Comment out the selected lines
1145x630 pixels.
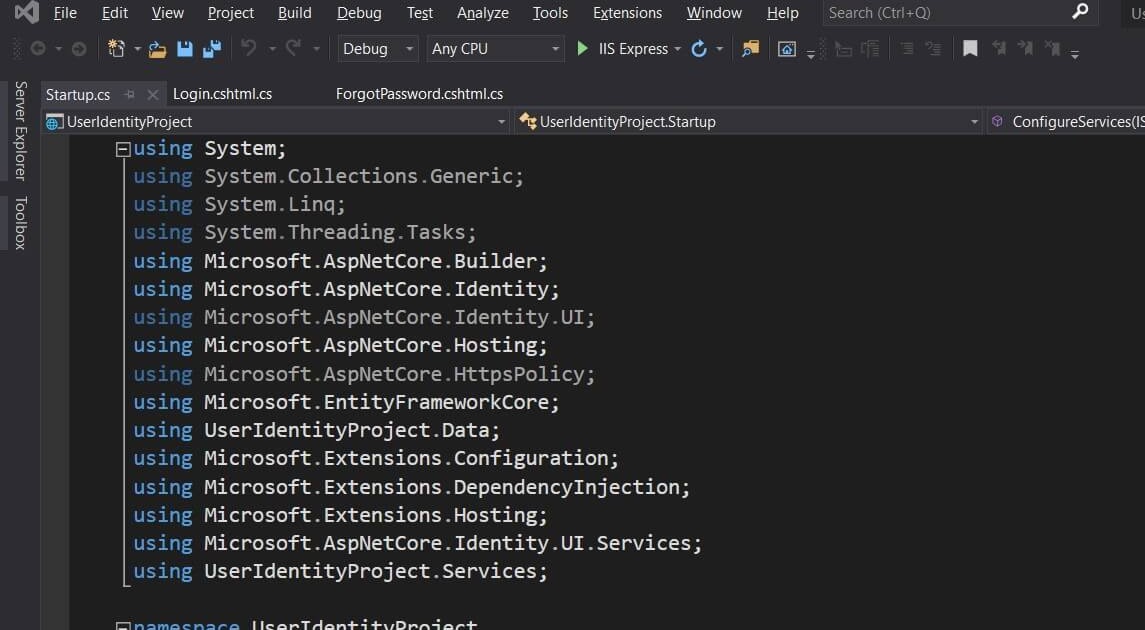click(x=906, y=48)
